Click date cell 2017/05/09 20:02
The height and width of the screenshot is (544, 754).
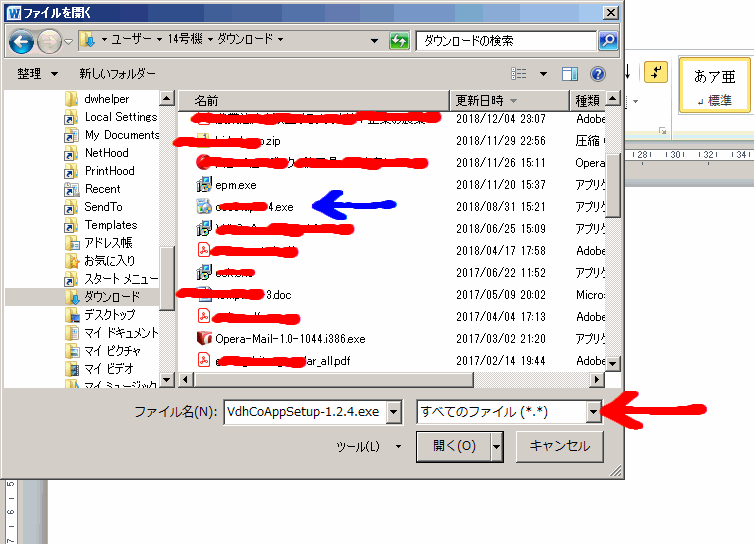point(501,295)
